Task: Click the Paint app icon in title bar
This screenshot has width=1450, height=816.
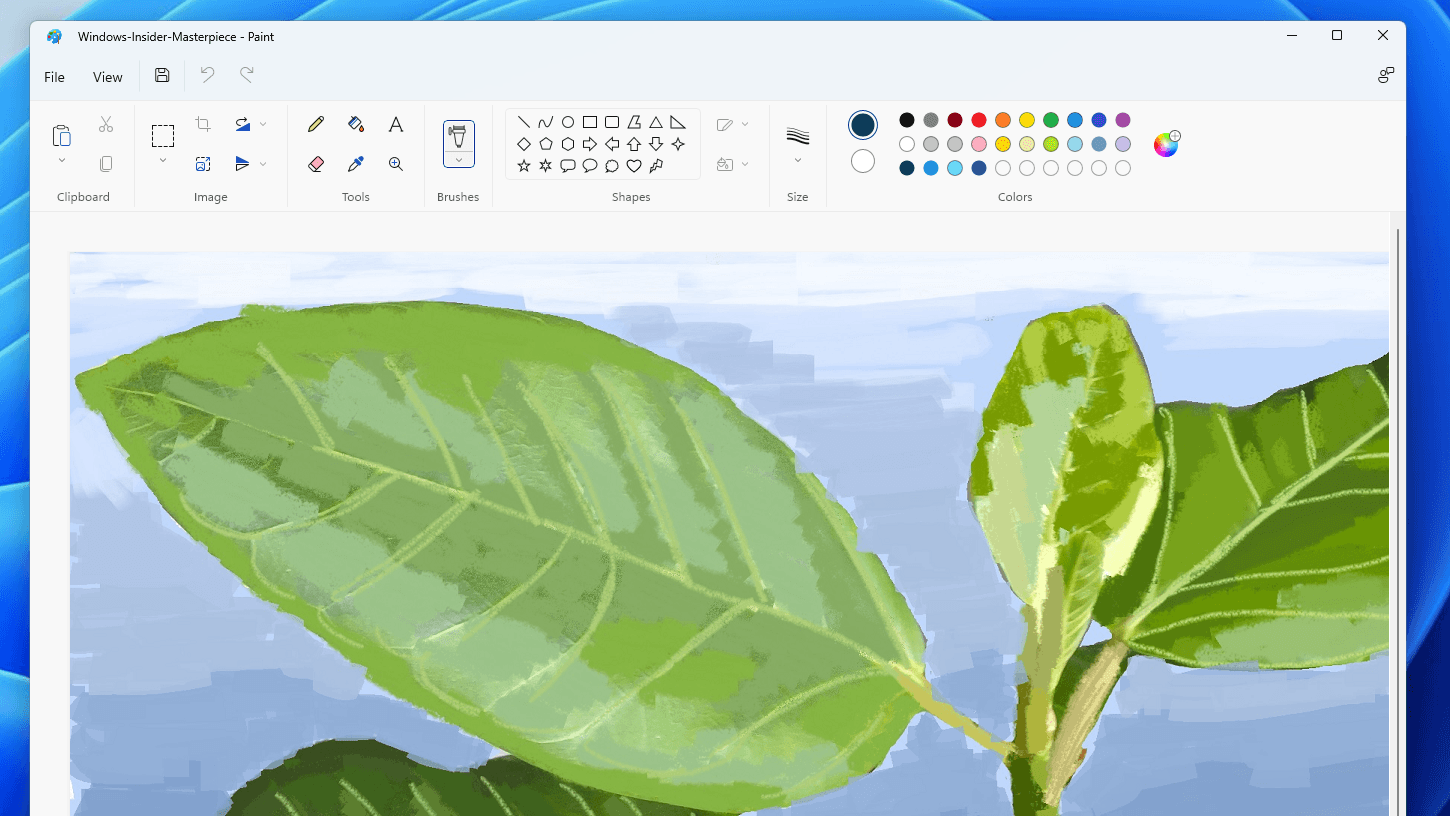Action: point(55,37)
